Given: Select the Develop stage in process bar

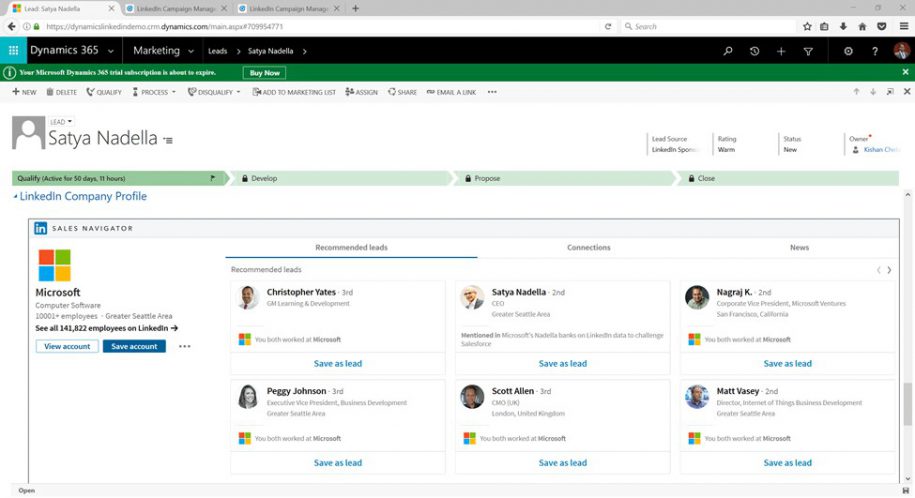Looking at the screenshot, I should (264, 178).
